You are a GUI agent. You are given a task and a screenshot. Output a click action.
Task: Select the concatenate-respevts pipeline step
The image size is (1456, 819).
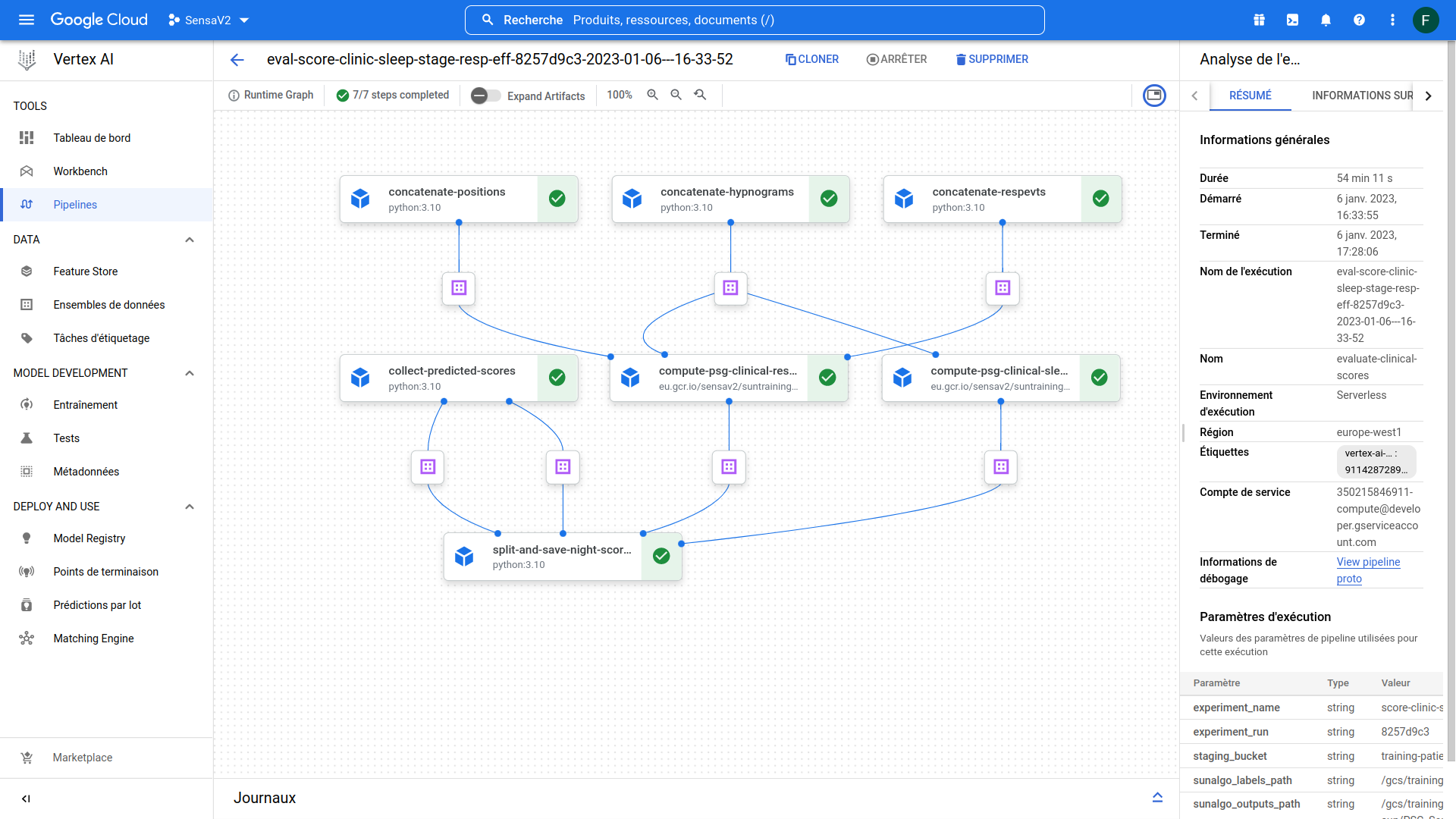point(1003,199)
